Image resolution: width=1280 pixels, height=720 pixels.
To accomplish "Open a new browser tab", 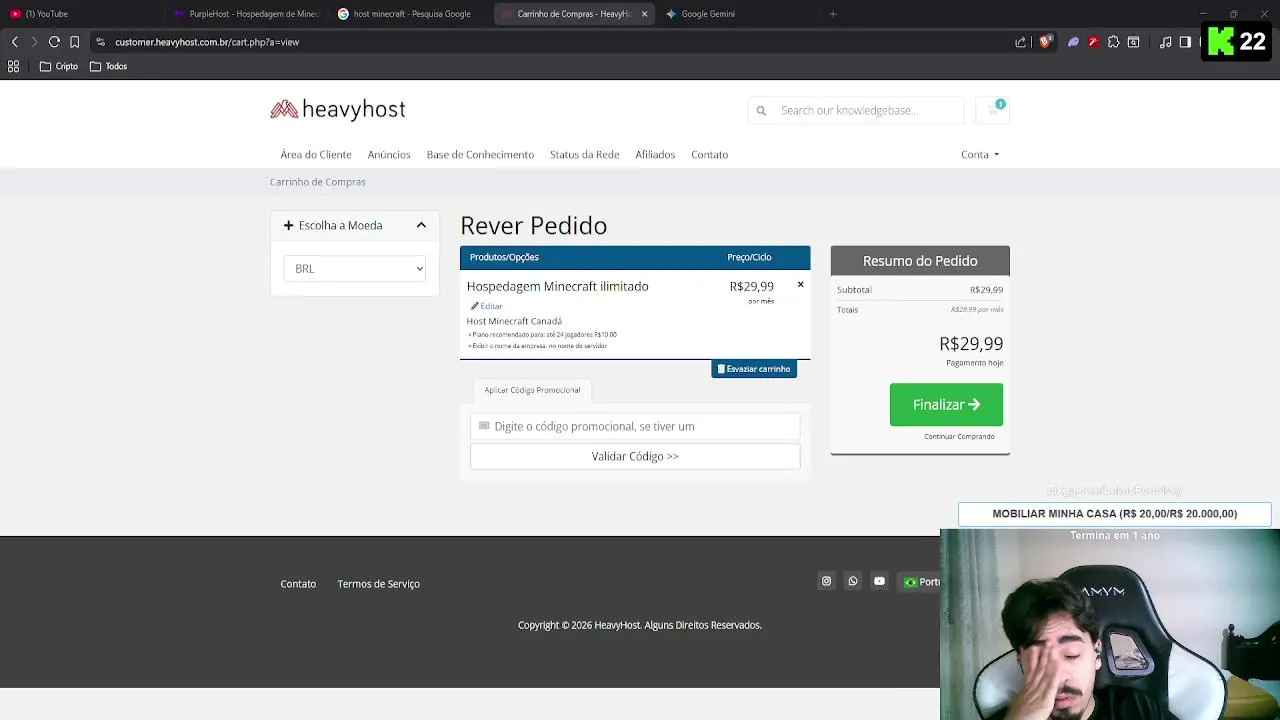I will tap(833, 14).
